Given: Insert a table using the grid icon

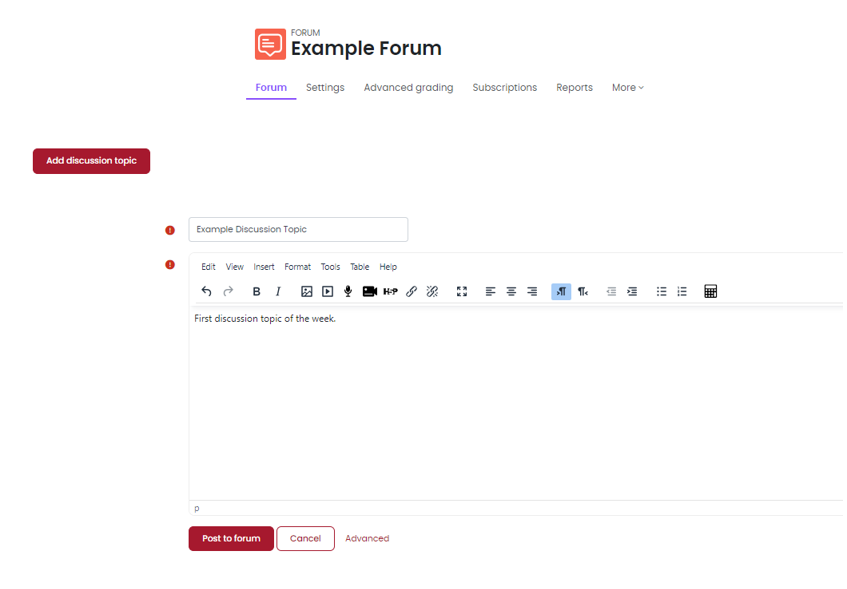Looking at the screenshot, I should pyautogui.click(x=710, y=291).
